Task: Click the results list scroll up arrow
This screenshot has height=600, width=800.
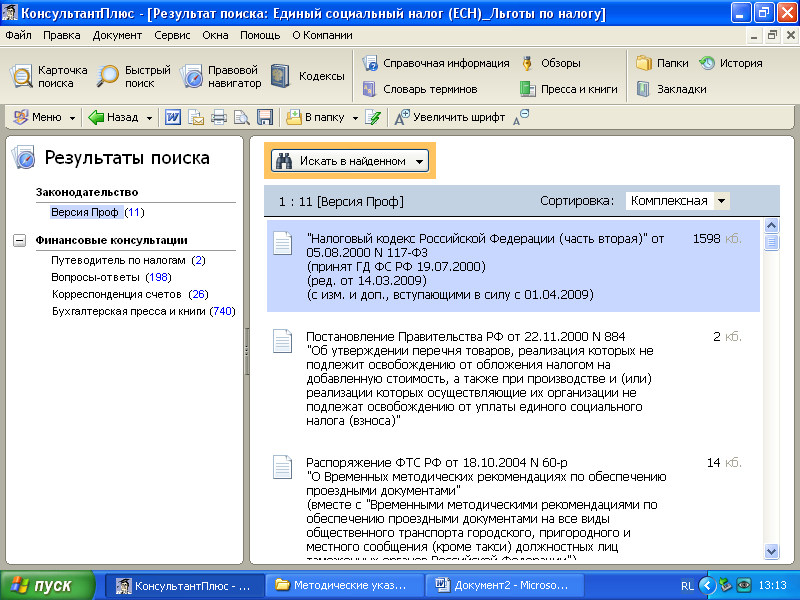Action: tap(771, 225)
